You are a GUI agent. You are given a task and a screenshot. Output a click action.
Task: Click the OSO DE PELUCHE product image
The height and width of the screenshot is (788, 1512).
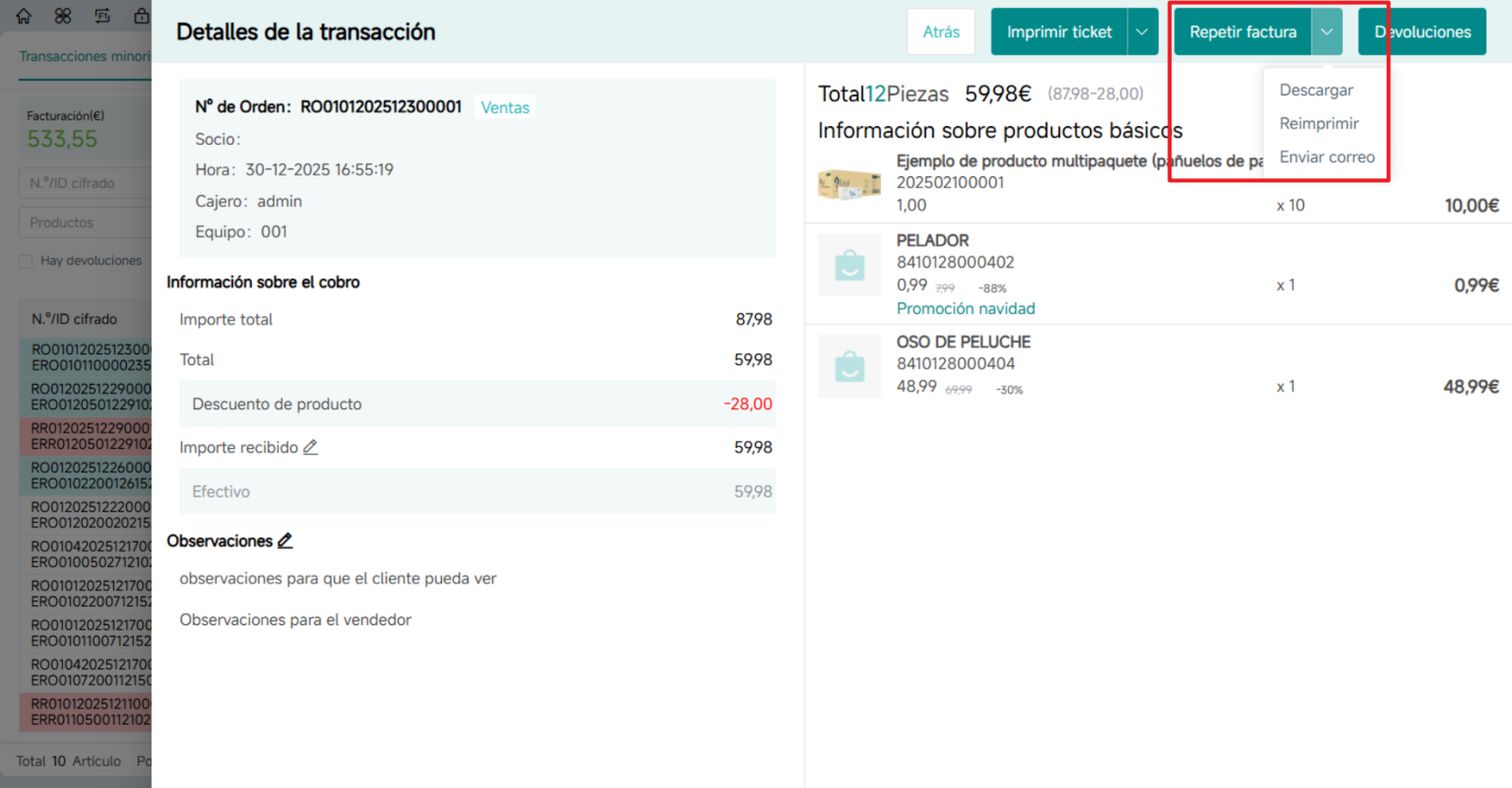pyautogui.click(x=850, y=366)
